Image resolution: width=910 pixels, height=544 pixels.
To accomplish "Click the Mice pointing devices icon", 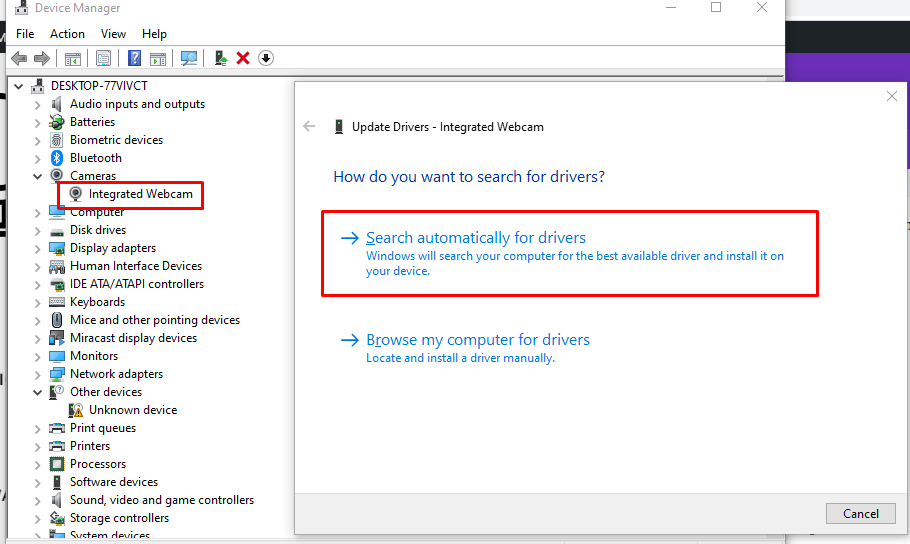I will 57,320.
